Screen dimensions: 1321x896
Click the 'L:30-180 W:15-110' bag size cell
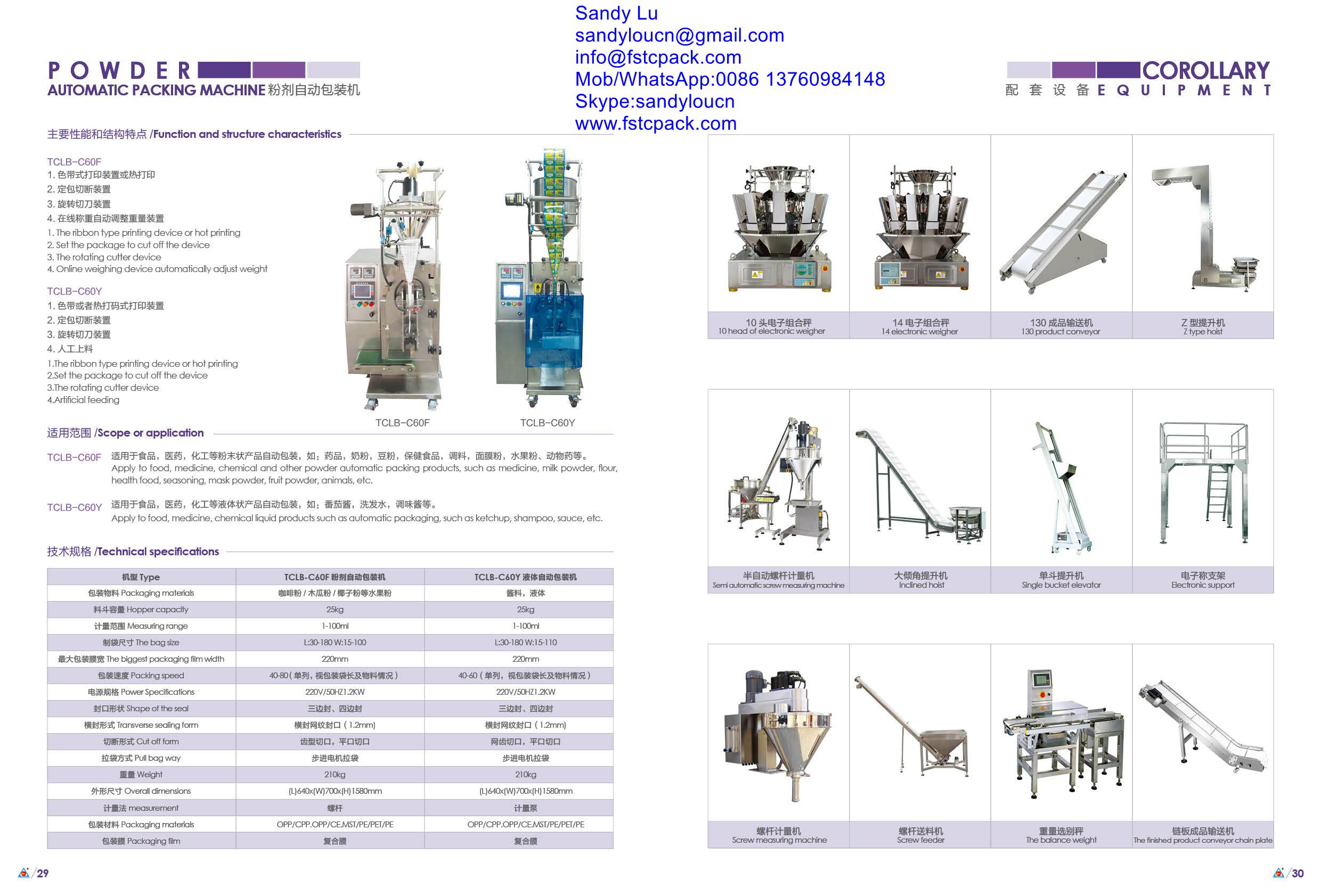526,643
